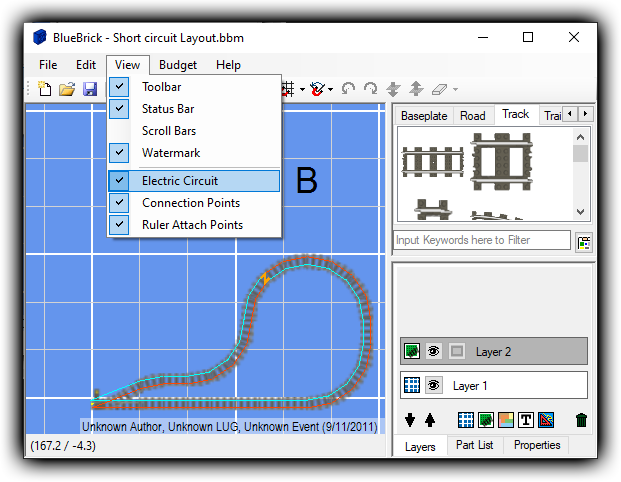This screenshot has width=621, height=482.
Task: Click parts list scroll up arrow
Action: pos(580,137)
